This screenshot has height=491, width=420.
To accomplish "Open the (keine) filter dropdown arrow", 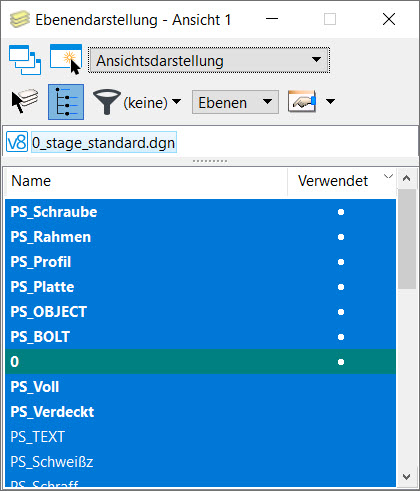I will (177, 101).
